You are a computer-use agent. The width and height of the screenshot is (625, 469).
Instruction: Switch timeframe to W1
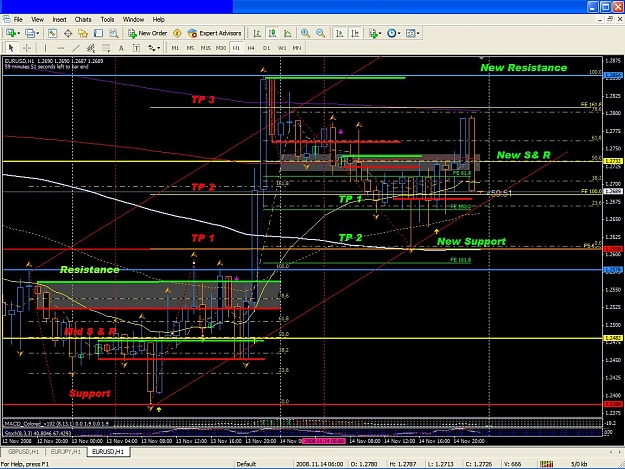coord(282,48)
